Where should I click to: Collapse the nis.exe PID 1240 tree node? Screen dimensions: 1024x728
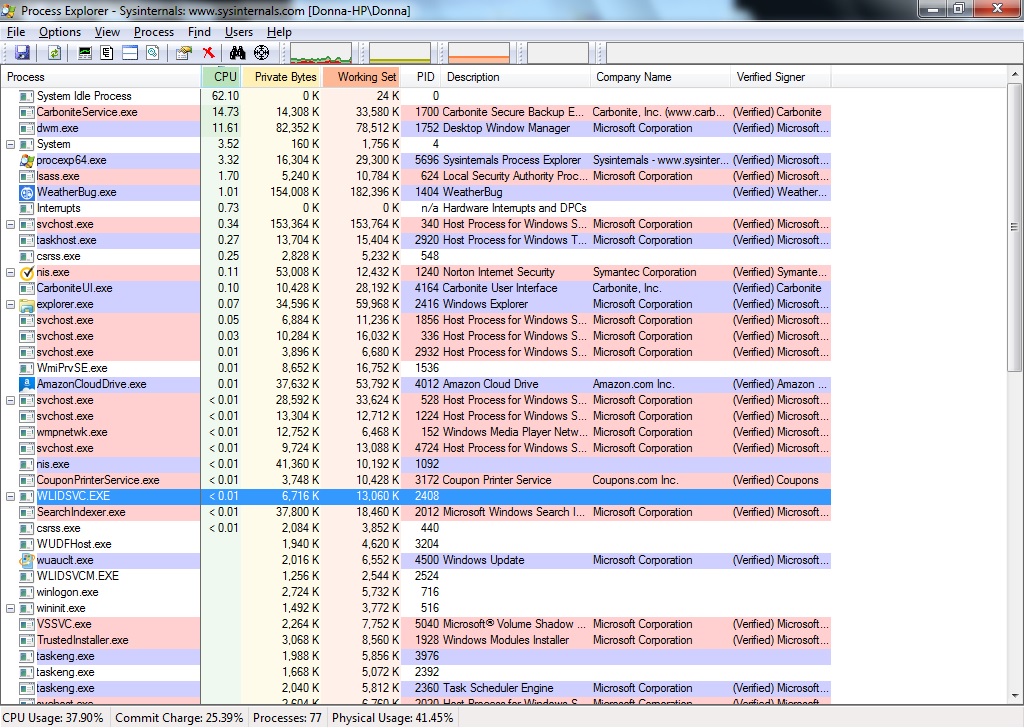tap(10, 272)
